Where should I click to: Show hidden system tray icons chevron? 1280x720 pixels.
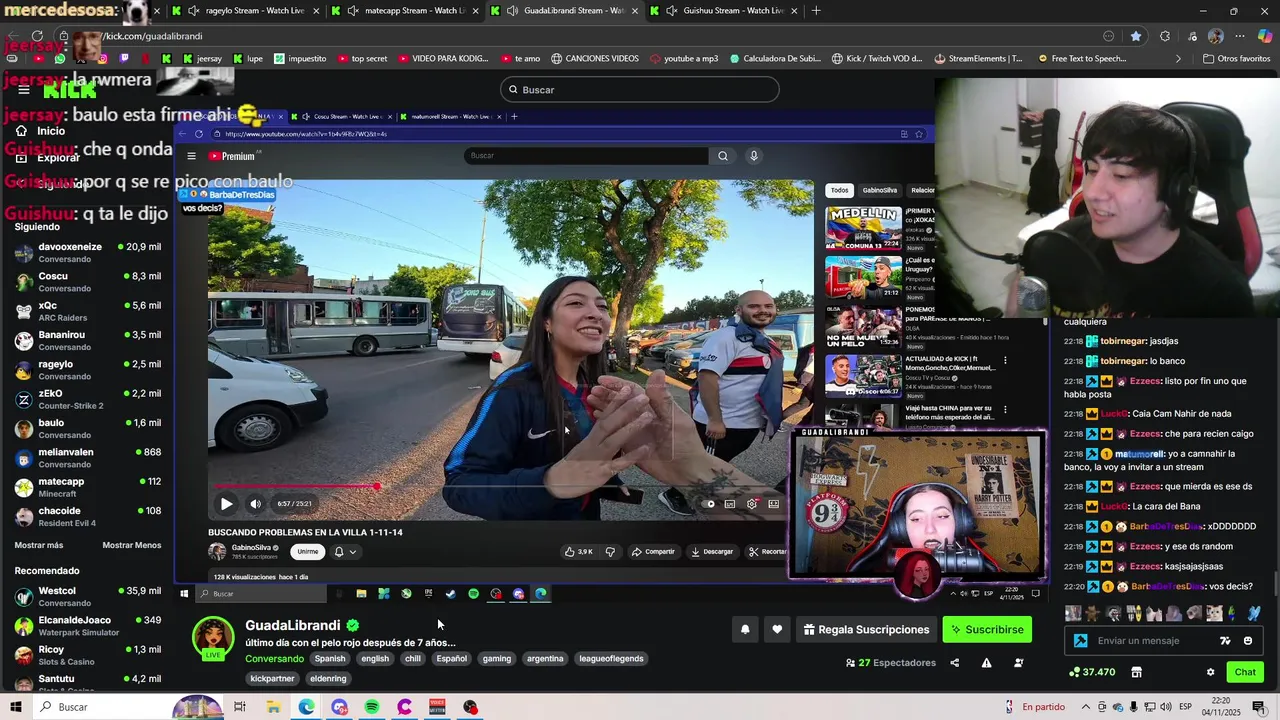click(1086, 707)
